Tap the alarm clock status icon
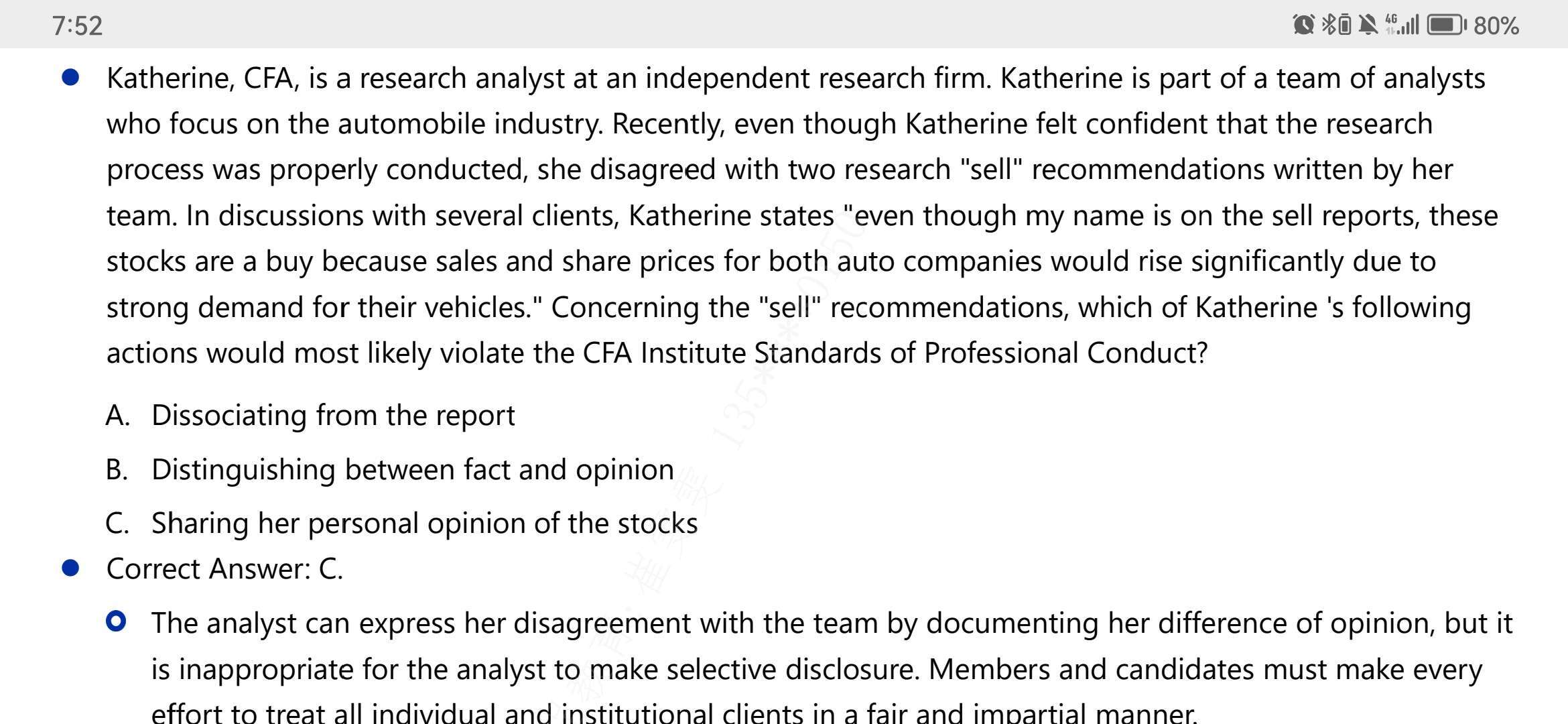This screenshot has width=1568, height=724. click(x=1303, y=25)
